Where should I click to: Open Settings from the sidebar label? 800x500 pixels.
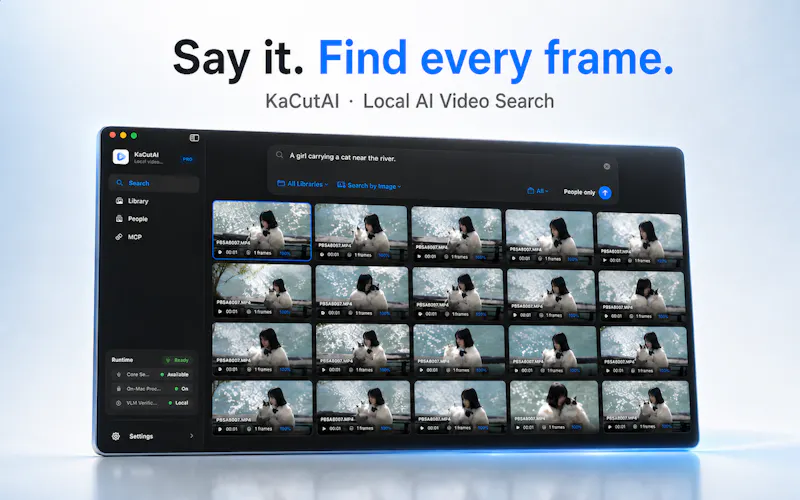click(141, 436)
